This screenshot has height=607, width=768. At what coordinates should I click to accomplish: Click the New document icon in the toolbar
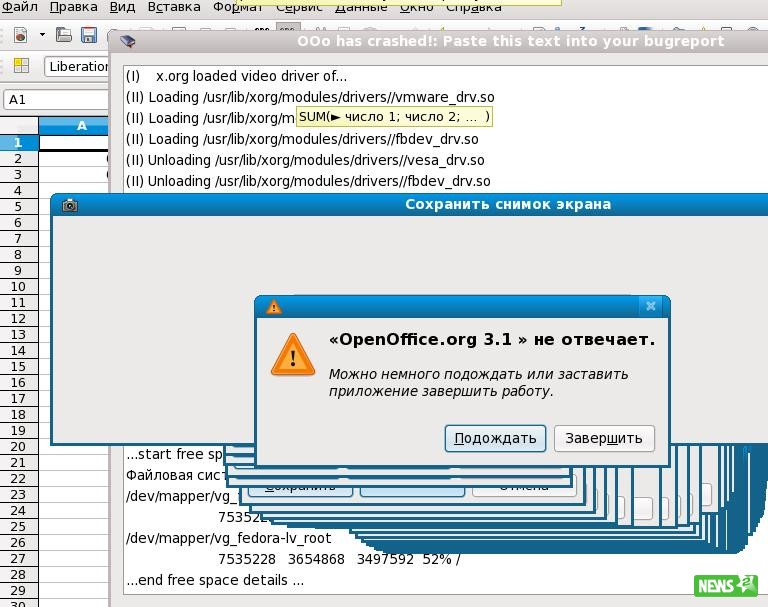20,35
